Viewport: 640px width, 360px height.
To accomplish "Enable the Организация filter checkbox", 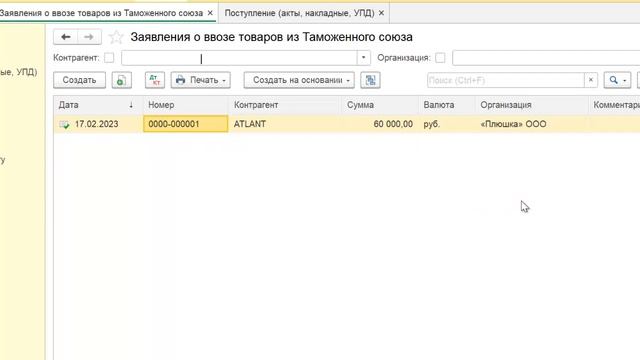I will click(440, 58).
